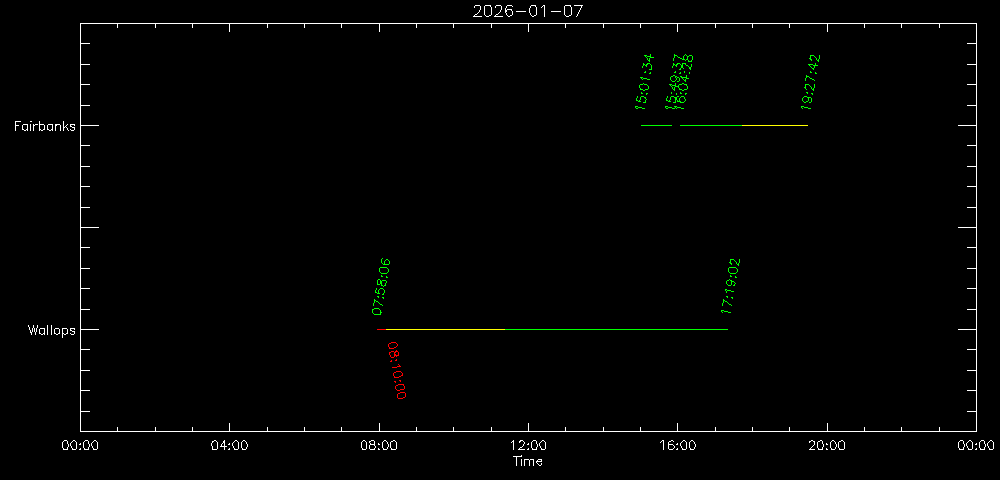Click the green 16:04:28 timestamp label

click(x=686, y=81)
